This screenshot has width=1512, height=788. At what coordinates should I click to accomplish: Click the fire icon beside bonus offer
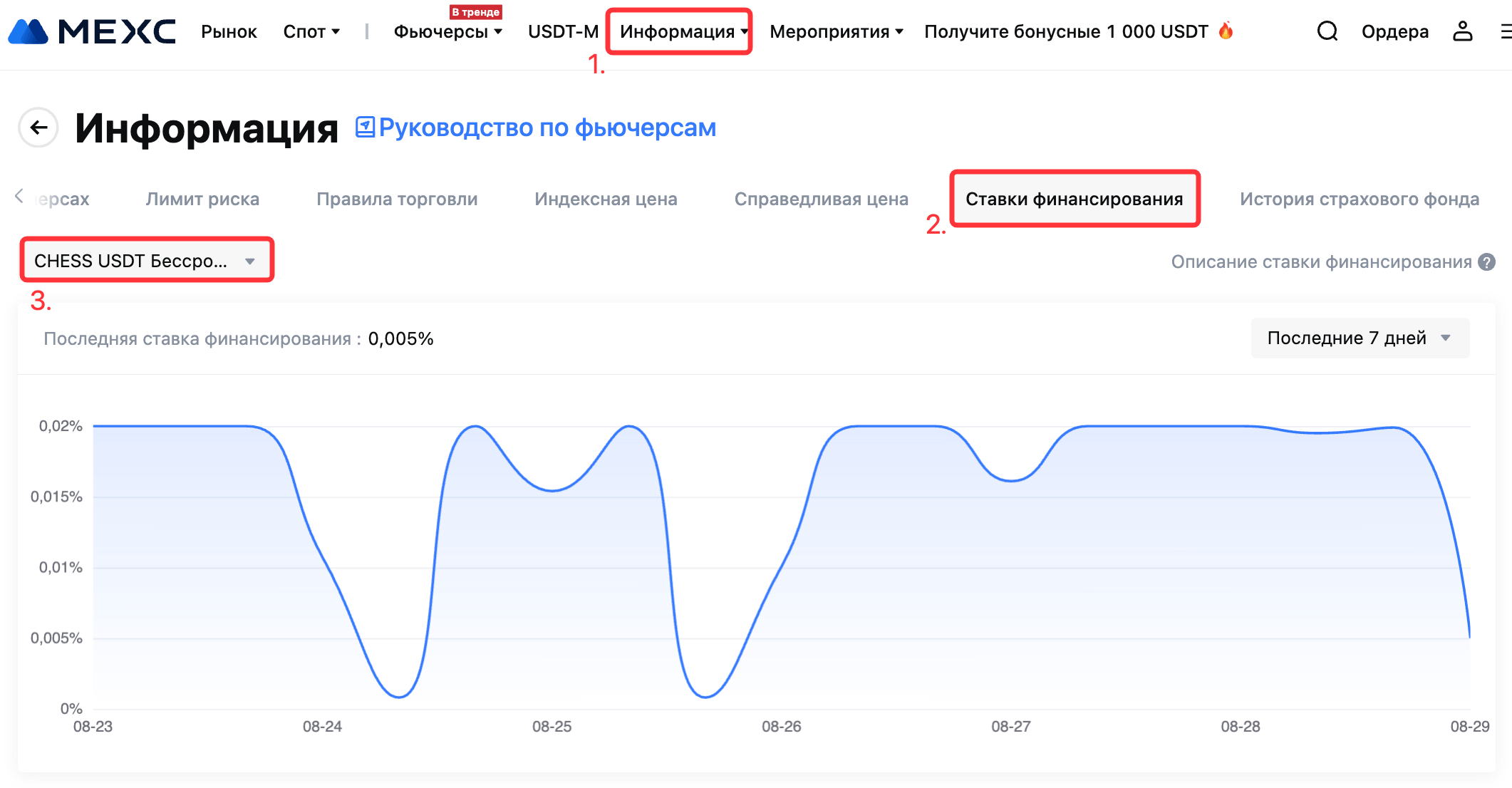coord(1226,31)
